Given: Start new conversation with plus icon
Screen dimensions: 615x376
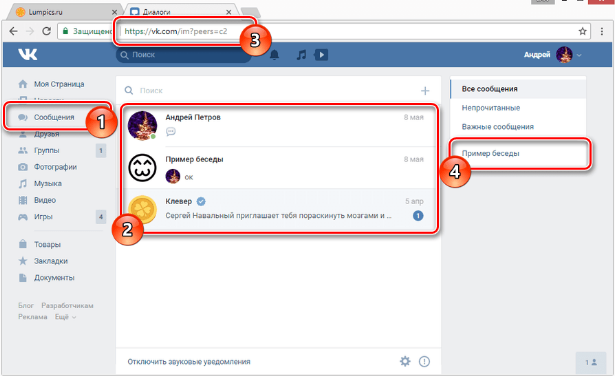Looking at the screenshot, I should coord(425,91).
